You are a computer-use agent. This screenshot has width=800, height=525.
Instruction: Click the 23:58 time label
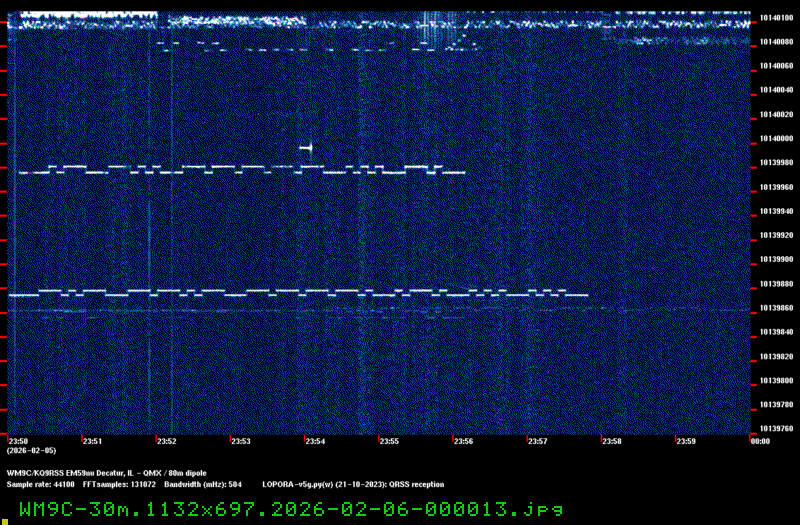point(612,441)
